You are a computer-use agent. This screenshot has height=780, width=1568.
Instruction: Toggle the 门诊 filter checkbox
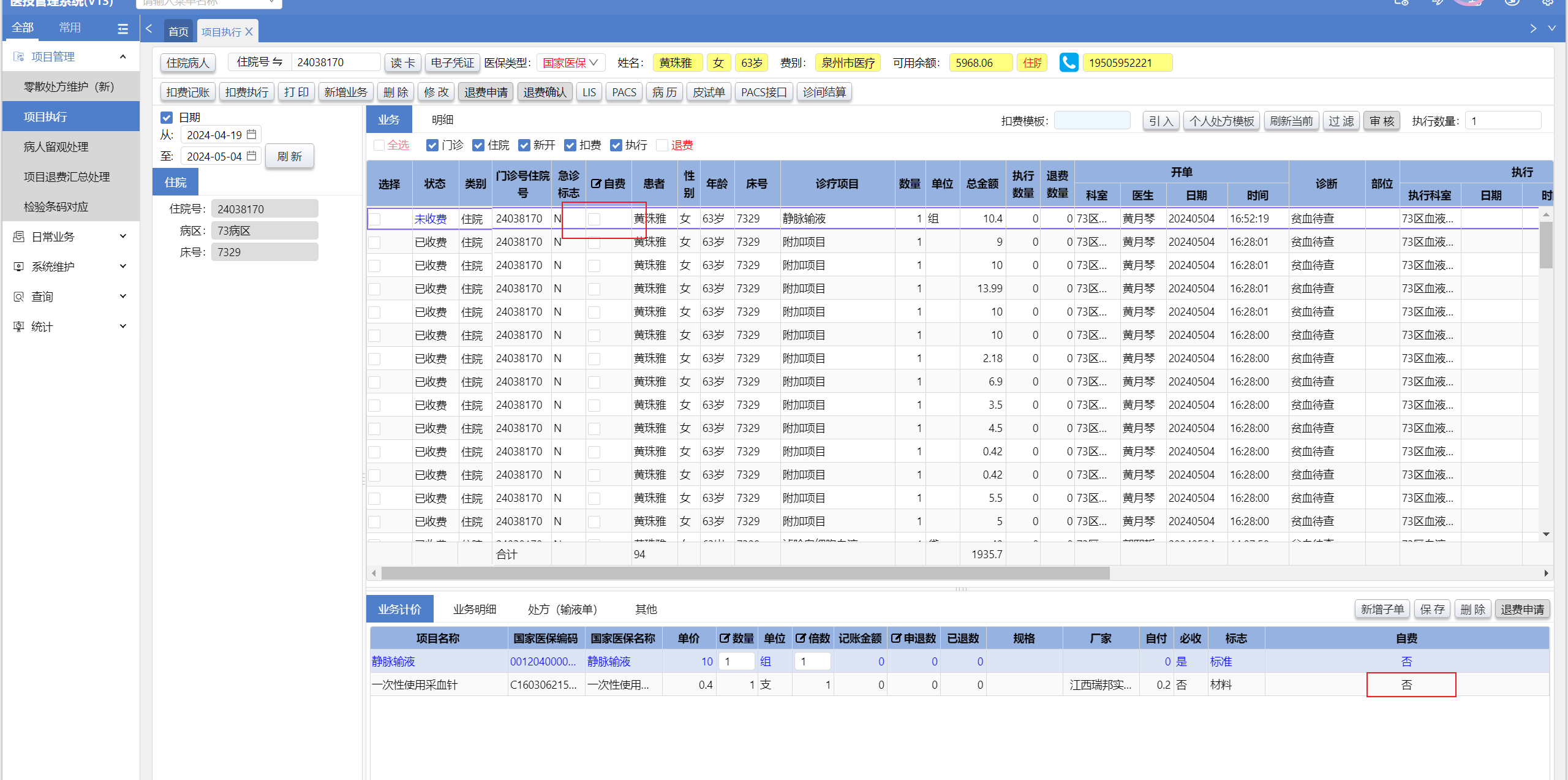tap(432, 145)
